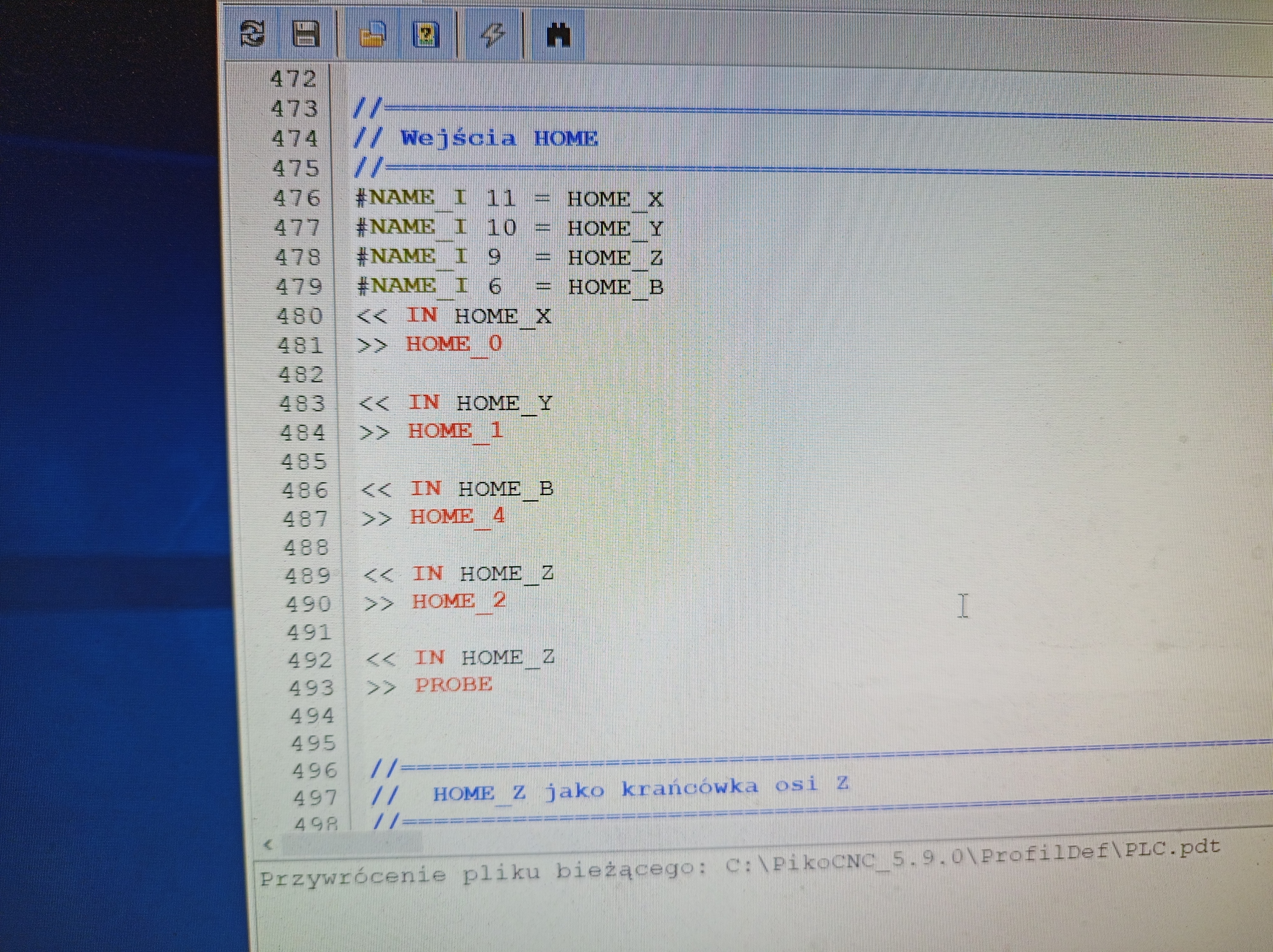Open a file with the folder icon
This screenshot has width=1273, height=952.
coord(372,34)
